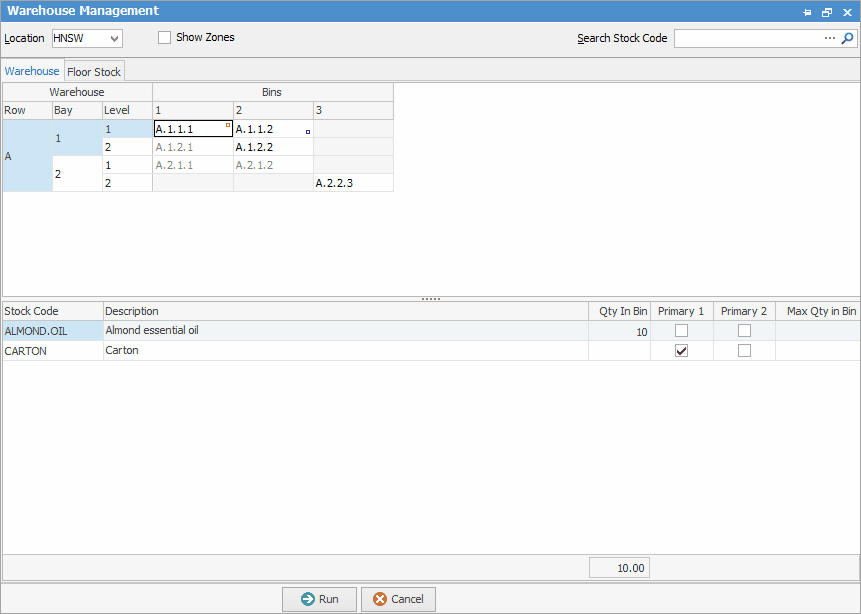Viewport: 861px width, 614px height.
Task: Tick Primary 2 for CARTON row
Action: click(x=744, y=351)
